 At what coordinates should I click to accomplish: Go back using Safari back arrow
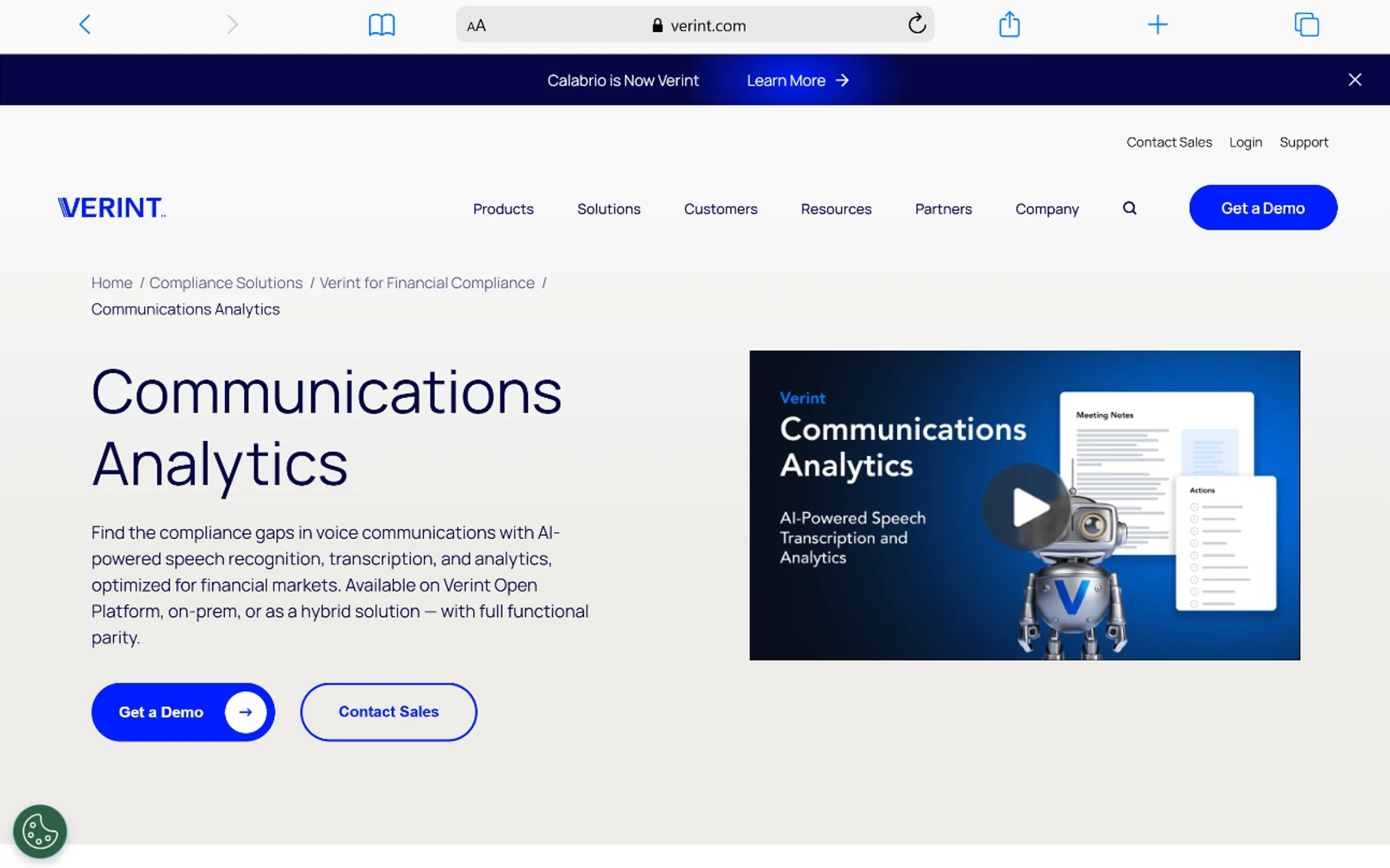85,25
